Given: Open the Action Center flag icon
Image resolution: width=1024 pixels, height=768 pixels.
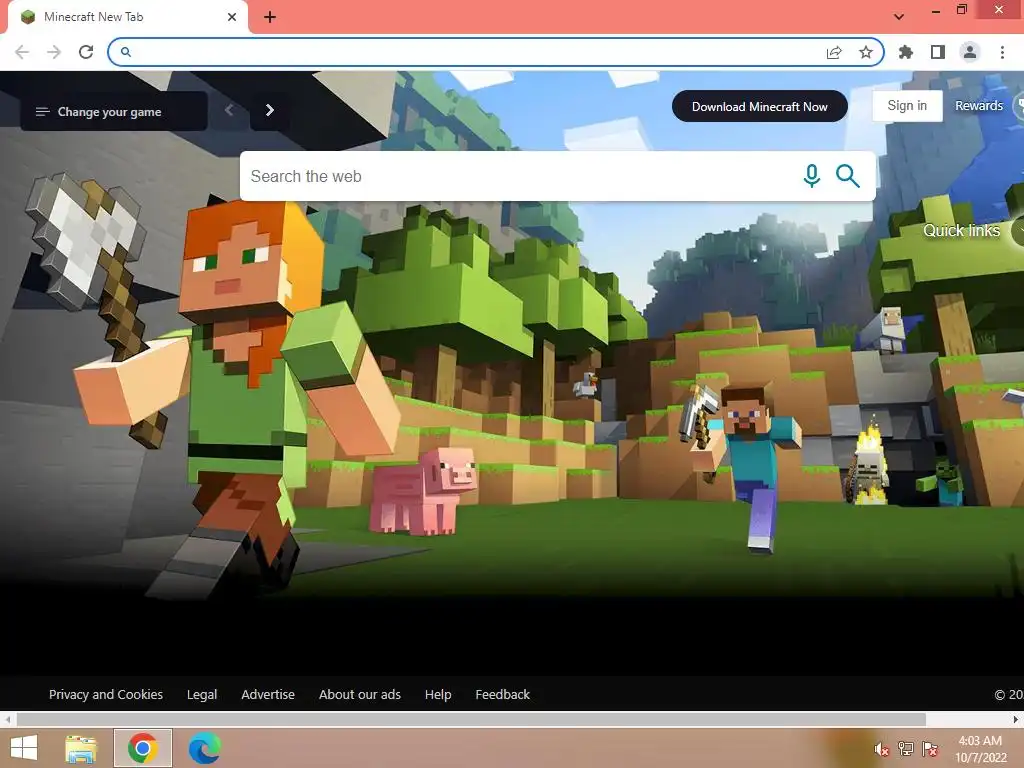Looking at the screenshot, I should [930, 749].
